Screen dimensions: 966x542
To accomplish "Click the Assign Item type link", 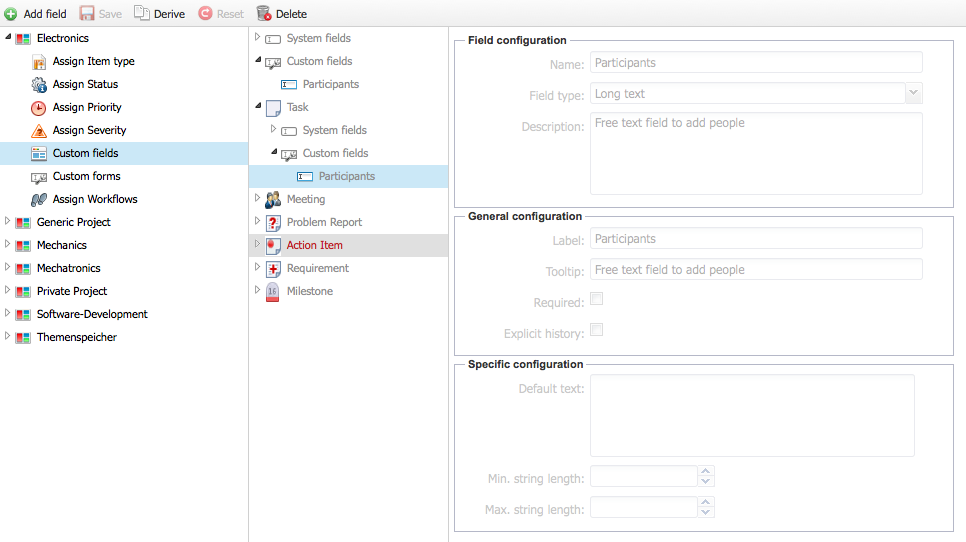I will (93, 62).
